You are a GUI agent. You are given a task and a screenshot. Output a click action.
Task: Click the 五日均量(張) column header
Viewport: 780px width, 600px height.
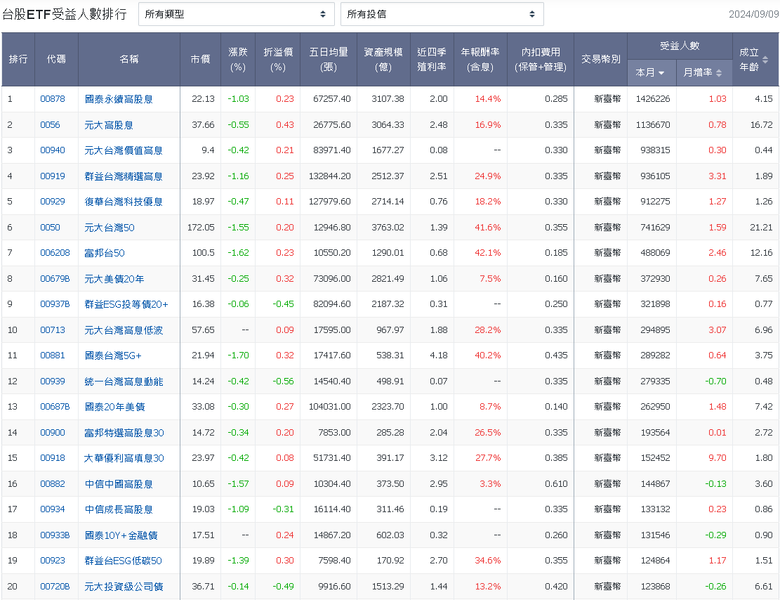pos(328,59)
